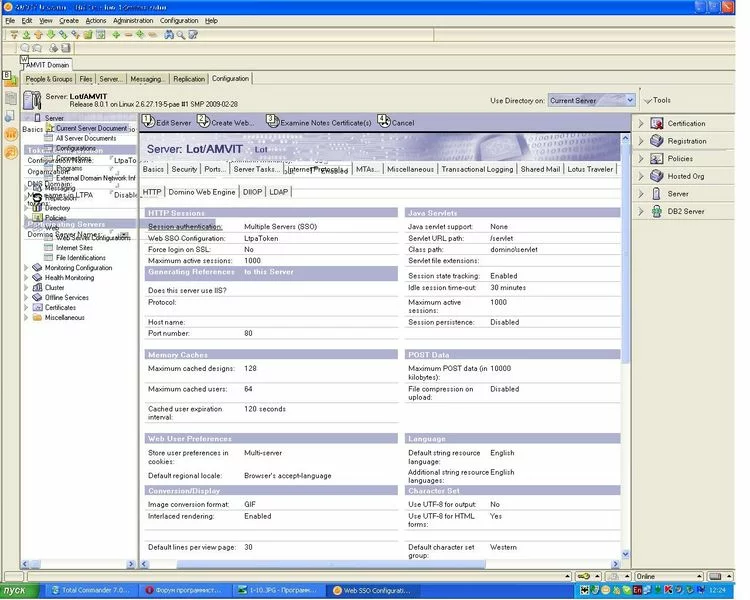Select the Domino Web Engine tab
Image resolution: width=750 pixels, height=600 pixels.
click(x=201, y=191)
